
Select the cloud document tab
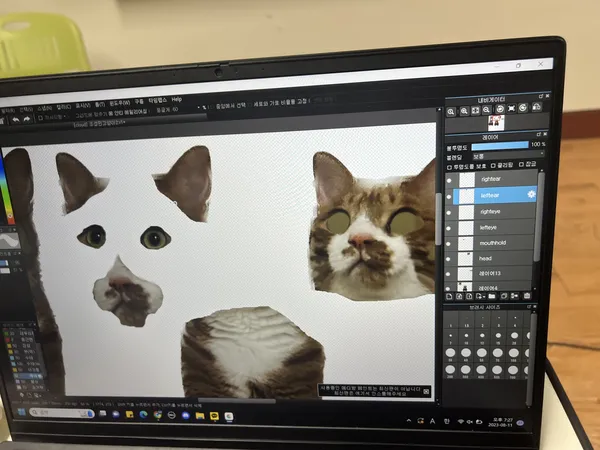pyautogui.click(x=99, y=124)
